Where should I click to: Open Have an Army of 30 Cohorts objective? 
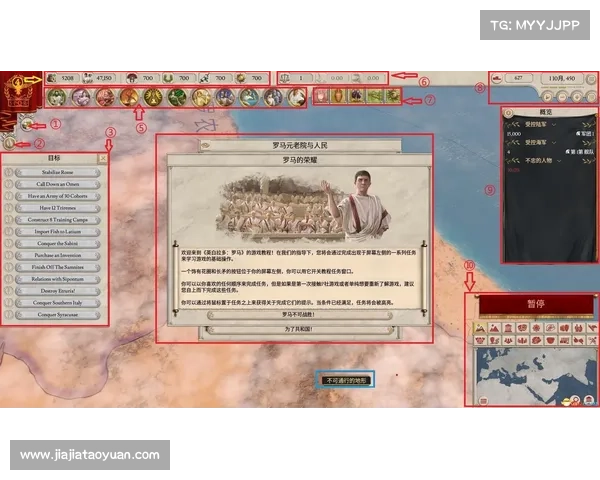pos(57,196)
